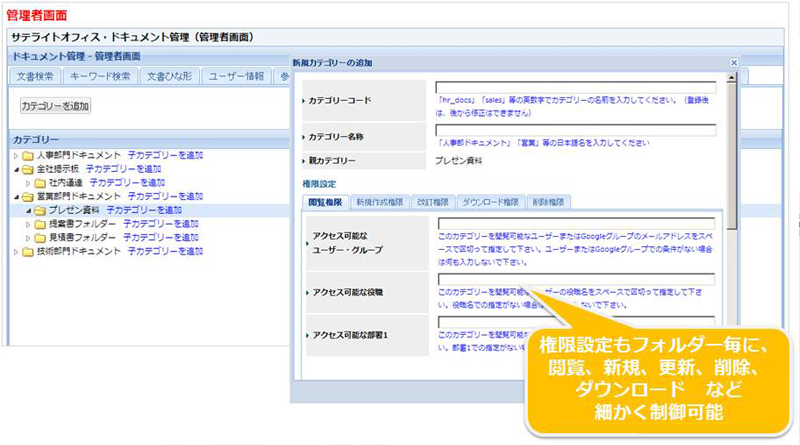This screenshot has height=445, width=800.
Task: Collapse the 全社掲示板 tree node arrow
Action: pyautogui.click(x=15, y=170)
